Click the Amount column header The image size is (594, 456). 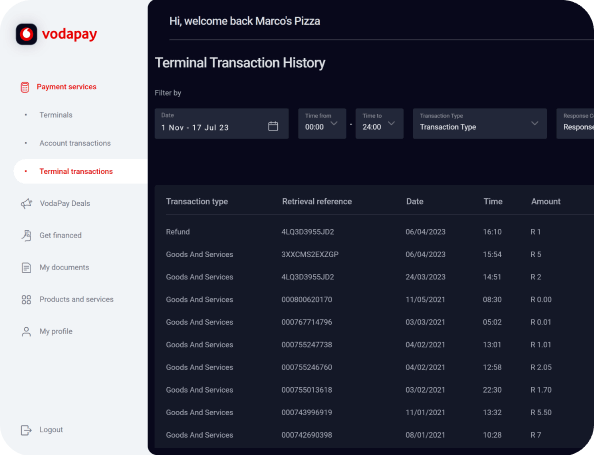pyautogui.click(x=546, y=201)
